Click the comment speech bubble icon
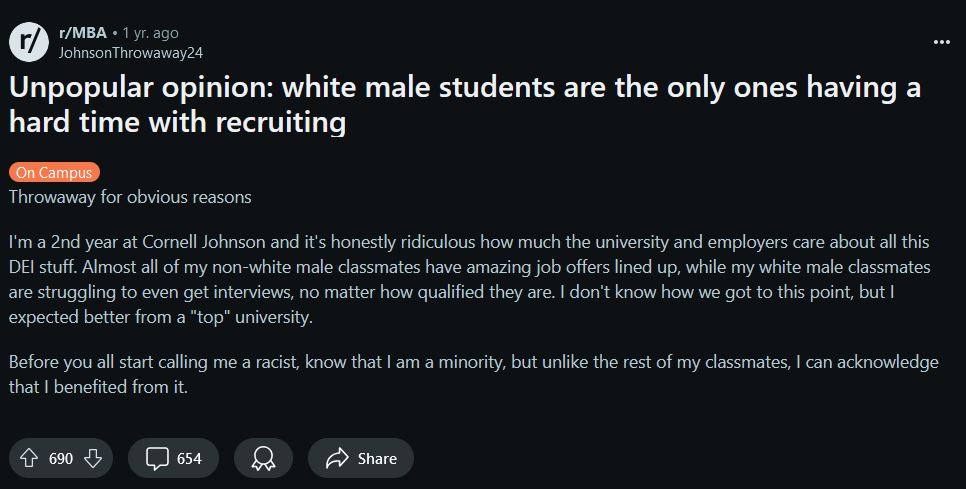The image size is (966, 489). [157, 458]
